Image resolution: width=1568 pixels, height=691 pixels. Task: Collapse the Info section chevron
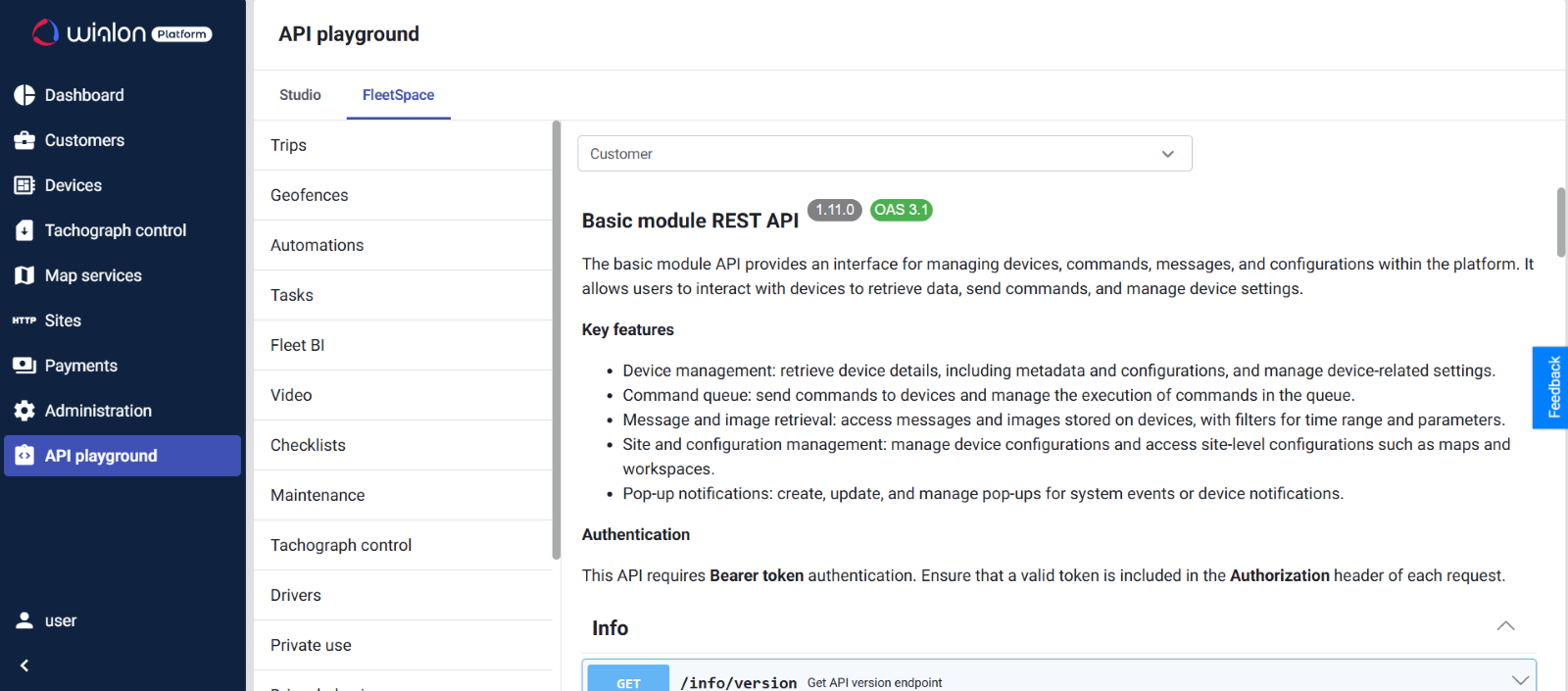[x=1505, y=627]
